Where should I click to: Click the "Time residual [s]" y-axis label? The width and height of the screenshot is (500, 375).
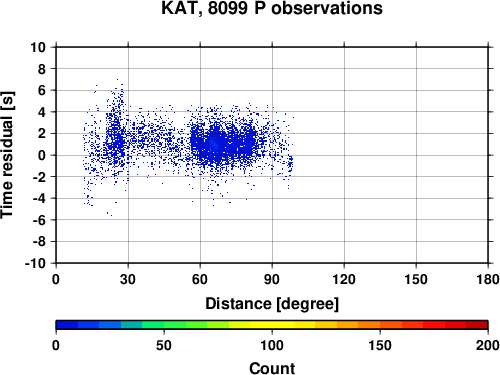7,155
